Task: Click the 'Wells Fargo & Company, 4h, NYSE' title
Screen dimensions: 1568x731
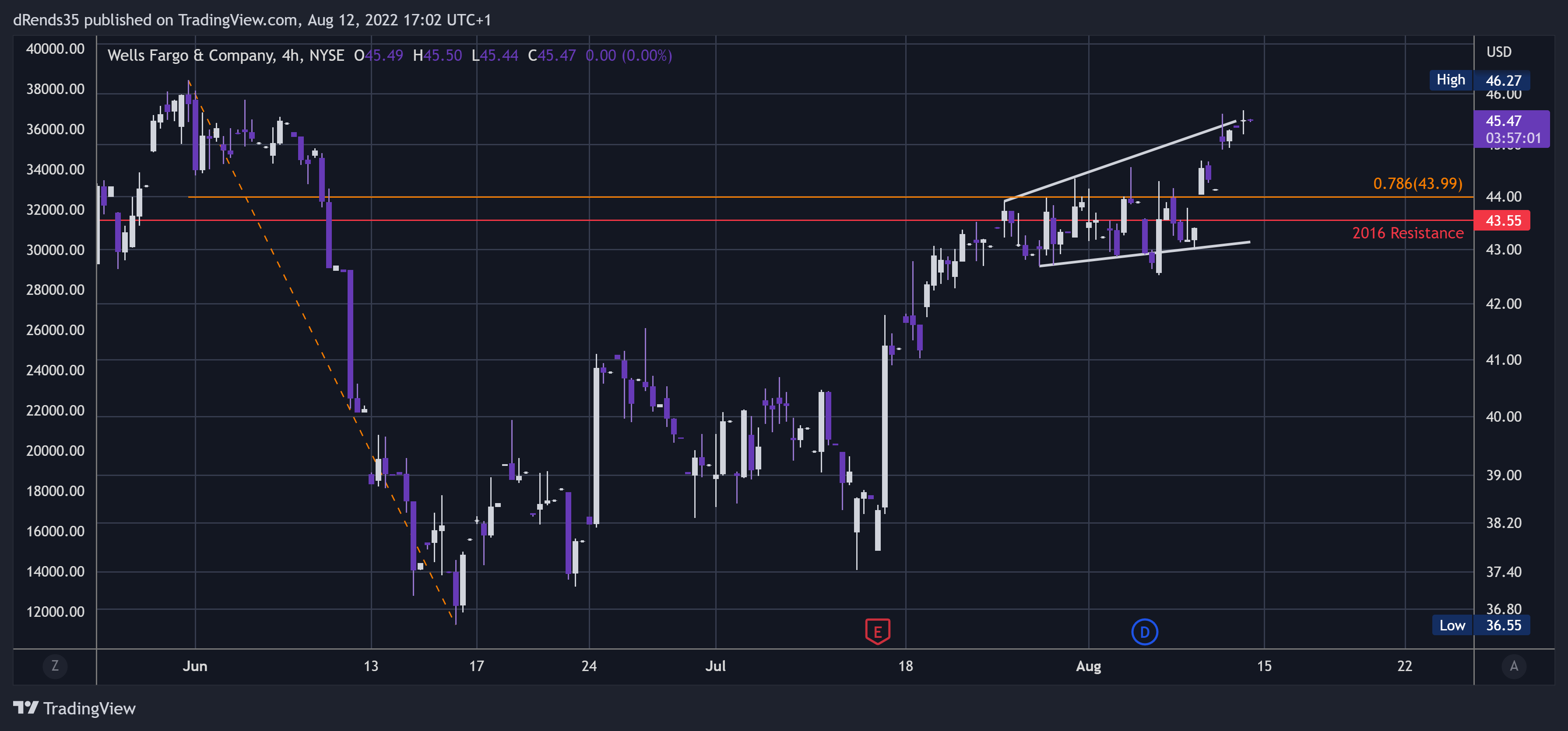Action: click(226, 56)
